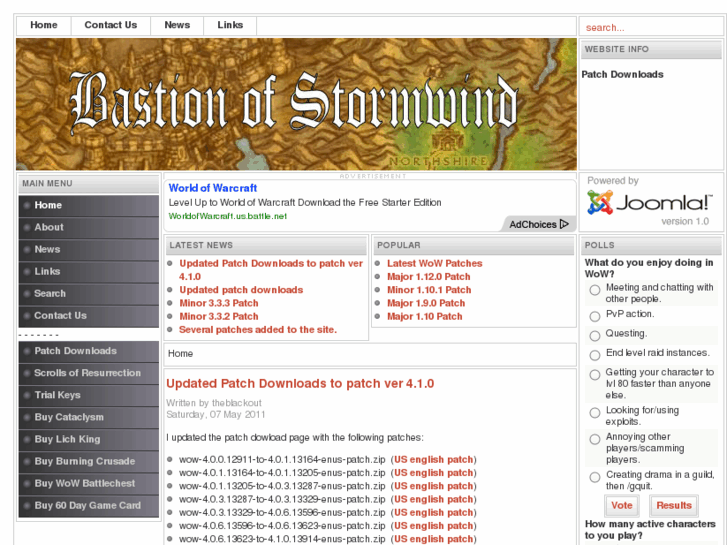Select 'Looking for/using exploits' radio
Image resolution: width=727 pixels, height=545 pixels.
pos(595,413)
